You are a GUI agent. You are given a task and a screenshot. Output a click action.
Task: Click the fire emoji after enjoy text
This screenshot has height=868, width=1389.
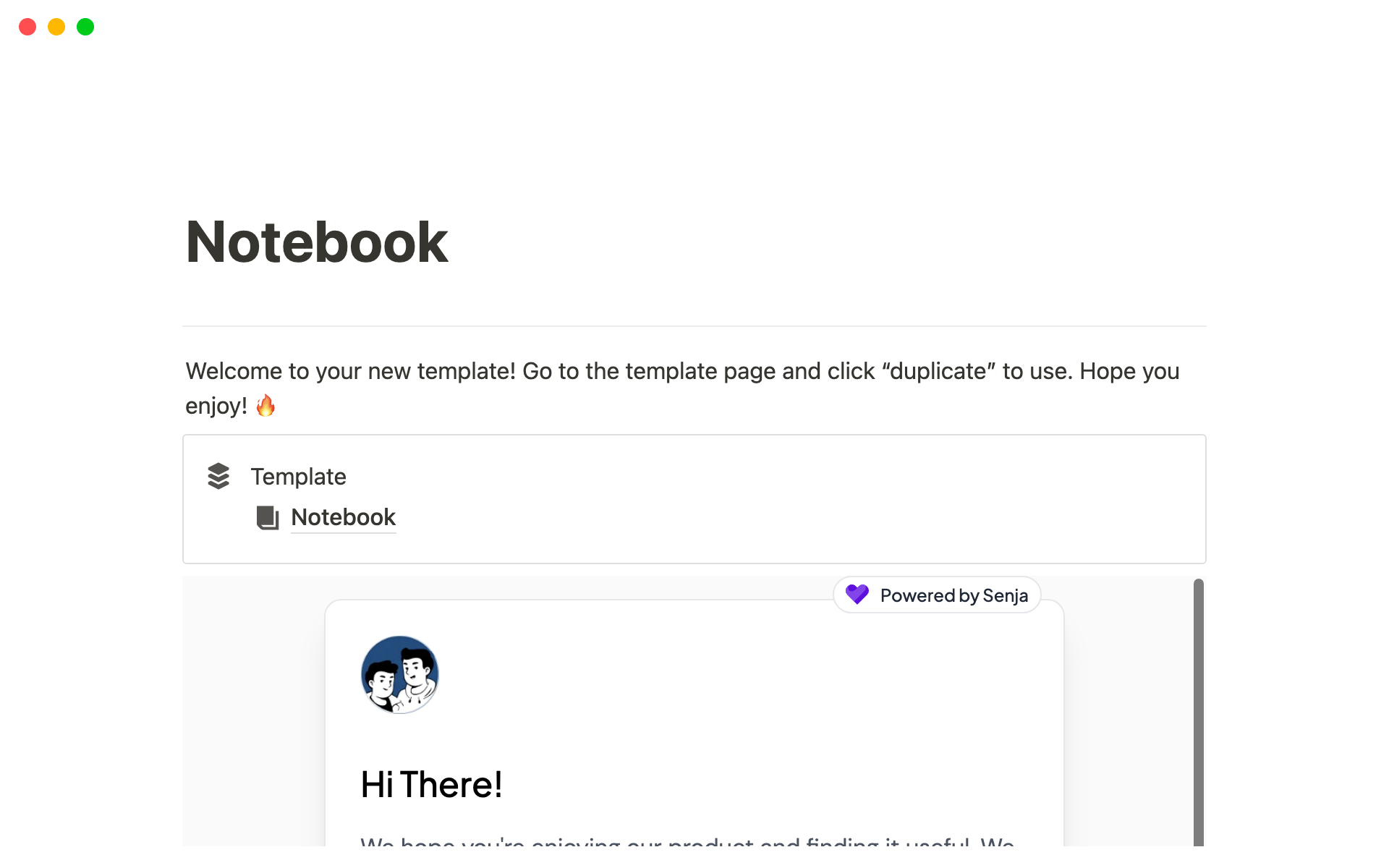click(x=266, y=406)
